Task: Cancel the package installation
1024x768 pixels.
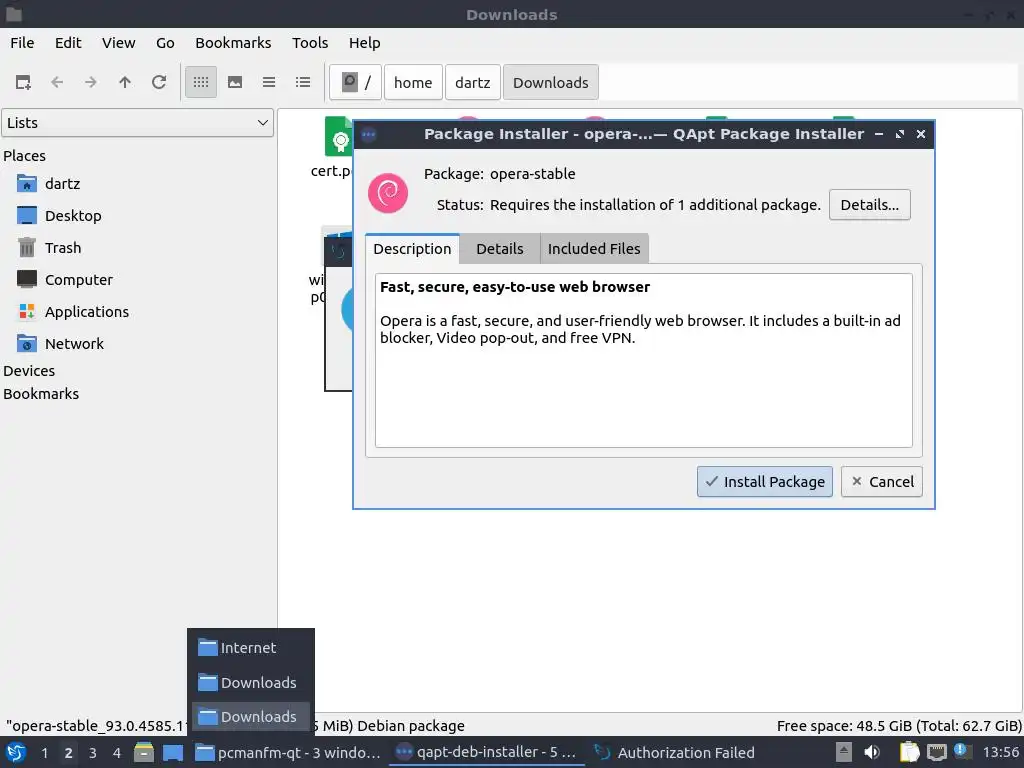Action: point(882,482)
